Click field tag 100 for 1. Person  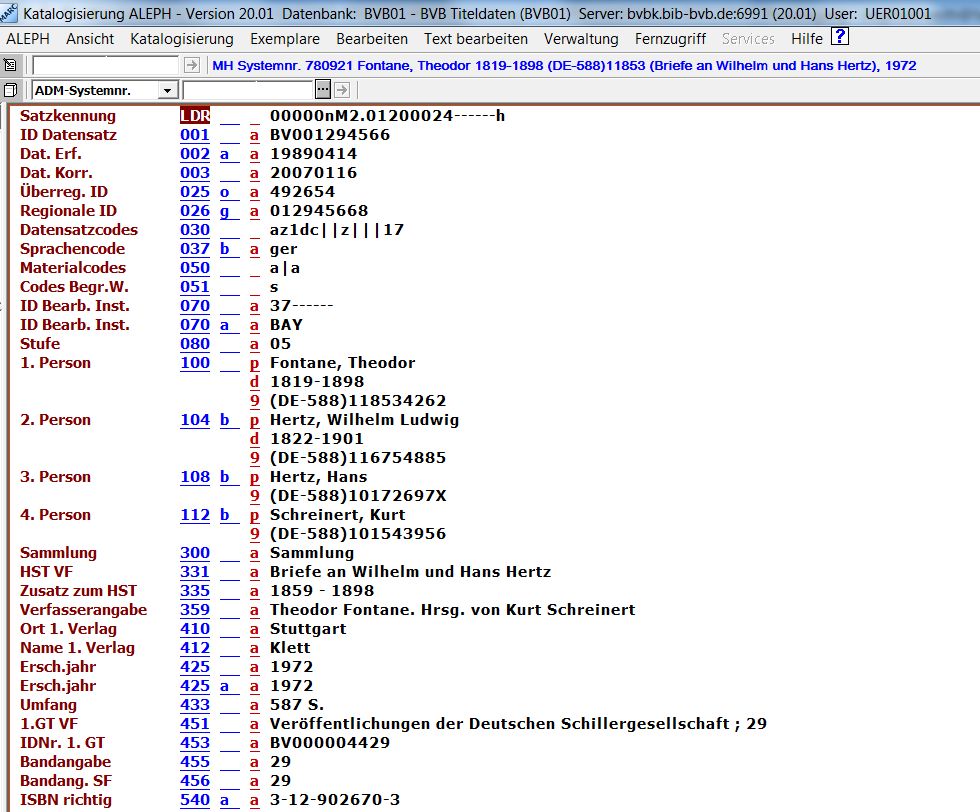(x=195, y=363)
